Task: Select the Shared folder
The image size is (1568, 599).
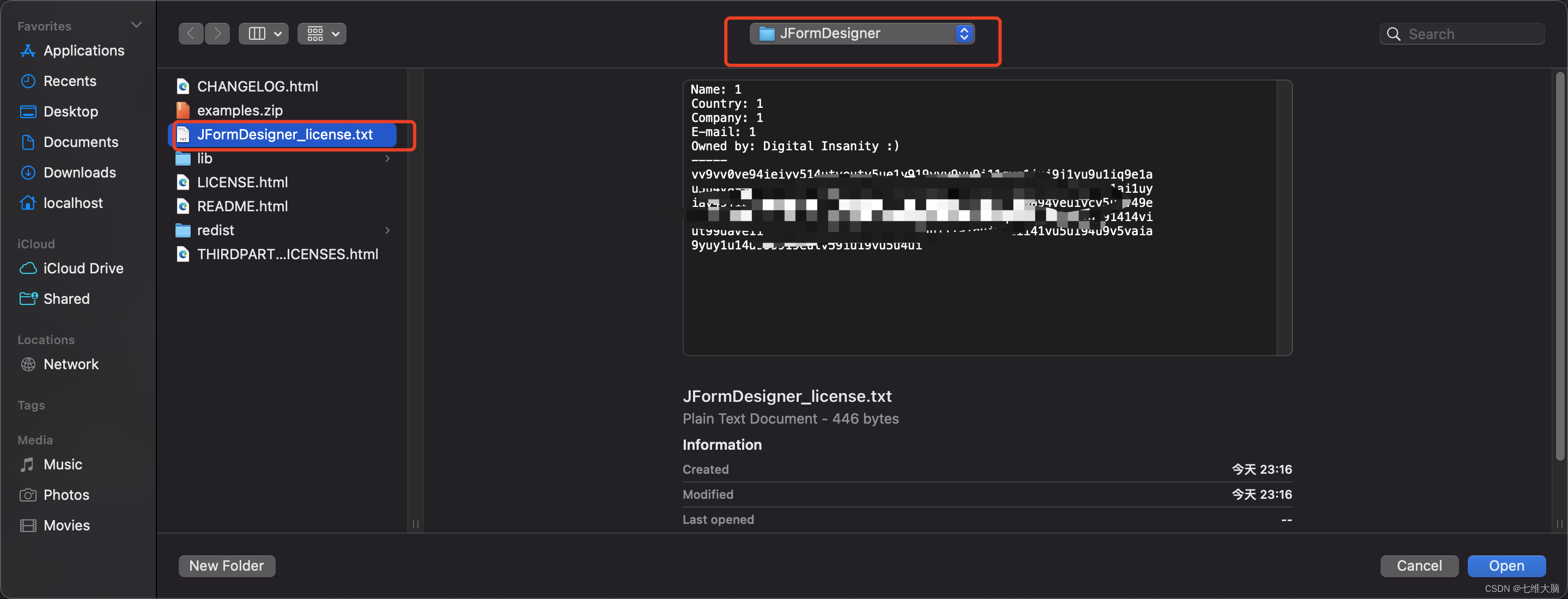Action: pos(55,298)
